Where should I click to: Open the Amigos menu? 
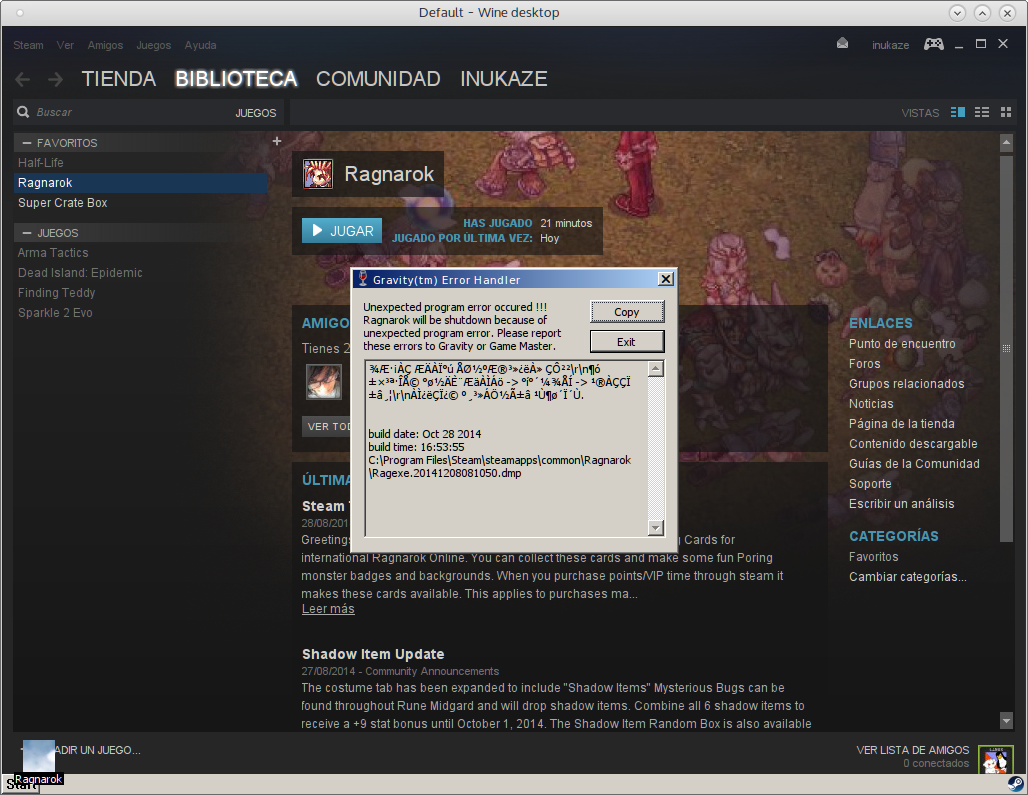pyautogui.click(x=106, y=45)
